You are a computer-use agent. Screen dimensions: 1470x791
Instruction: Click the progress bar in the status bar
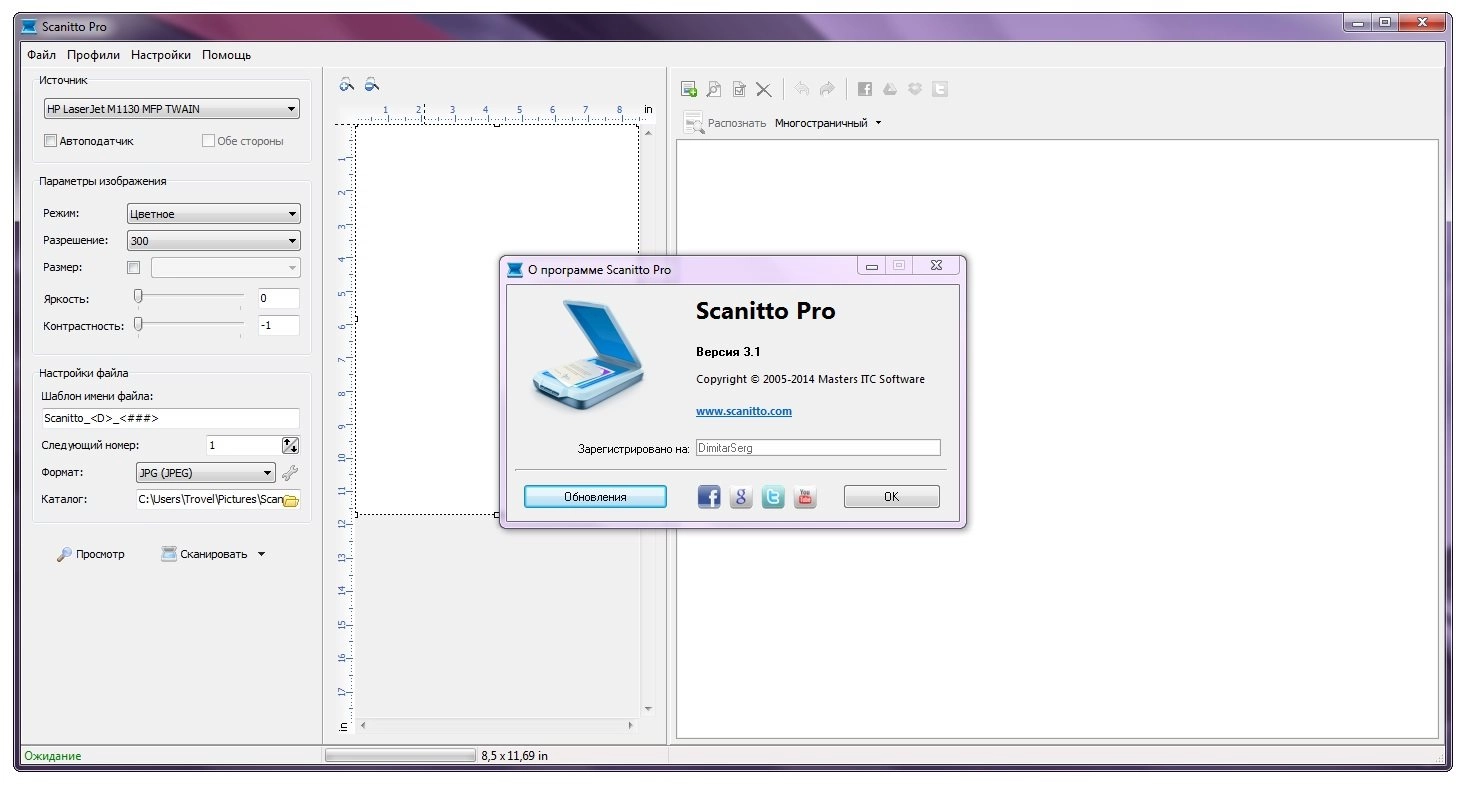pyautogui.click(x=400, y=756)
